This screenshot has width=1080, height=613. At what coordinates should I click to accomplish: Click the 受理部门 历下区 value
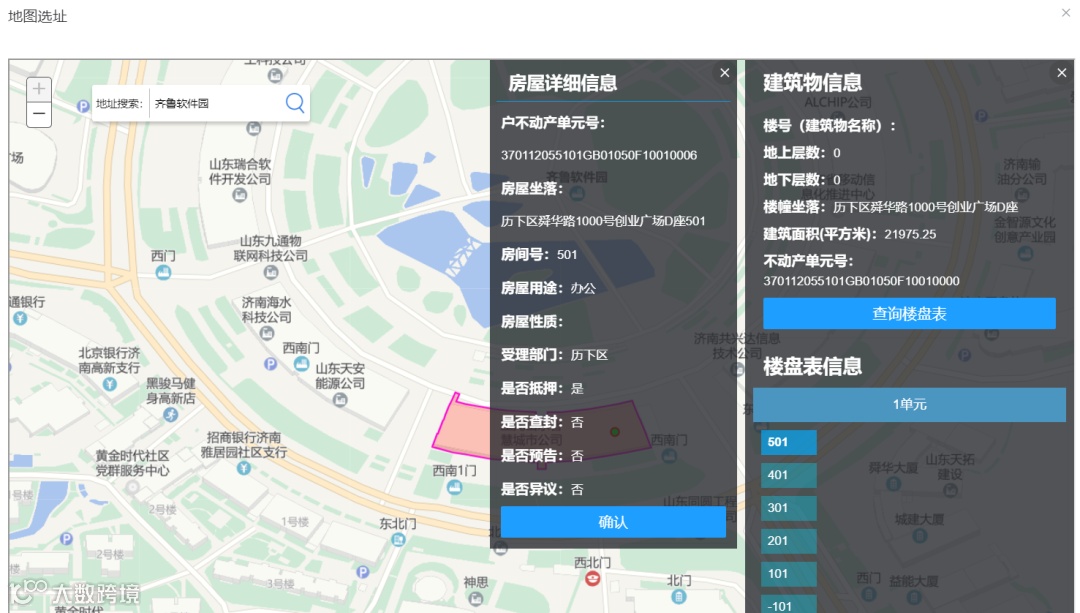(x=589, y=355)
